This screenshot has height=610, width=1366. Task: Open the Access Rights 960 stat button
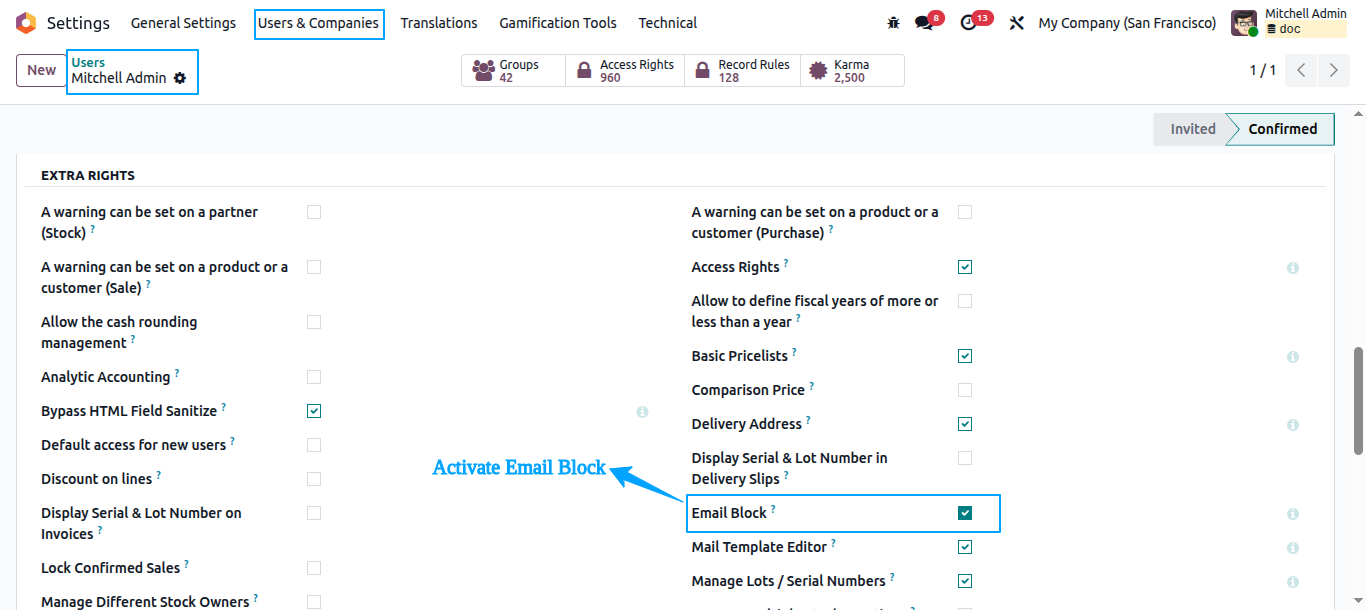tap(625, 71)
